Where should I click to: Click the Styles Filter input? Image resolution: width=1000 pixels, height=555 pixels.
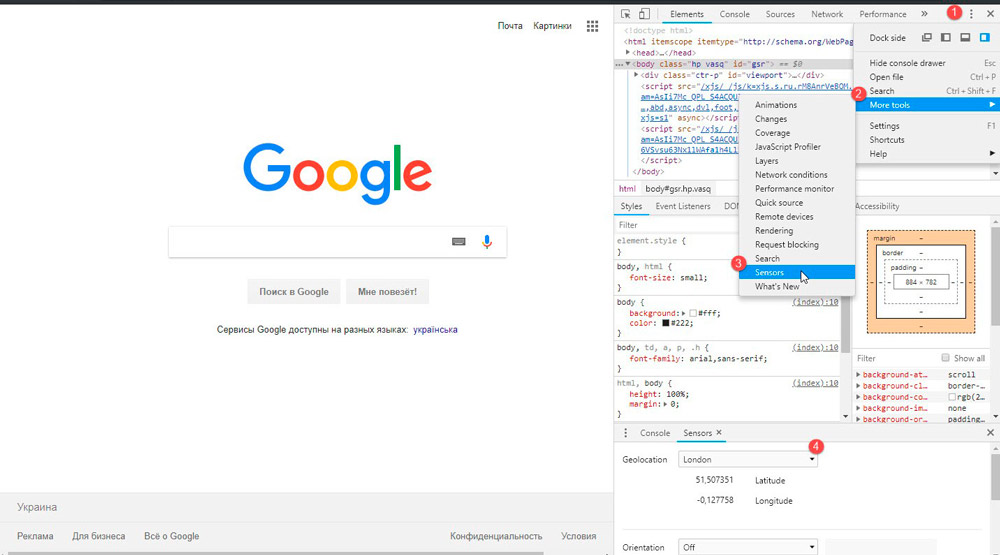click(x=676, y=225)
